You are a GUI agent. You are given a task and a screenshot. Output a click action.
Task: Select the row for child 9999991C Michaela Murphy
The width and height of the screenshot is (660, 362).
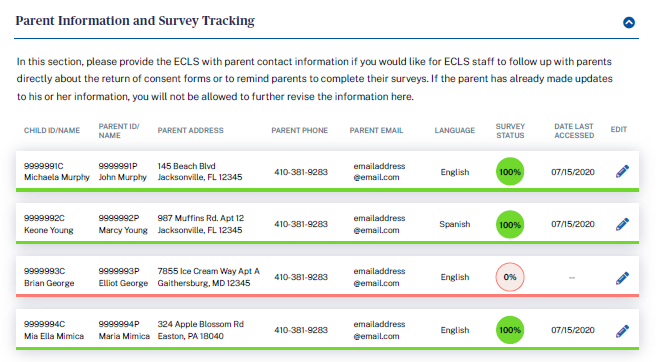click(x=327, y=171)
